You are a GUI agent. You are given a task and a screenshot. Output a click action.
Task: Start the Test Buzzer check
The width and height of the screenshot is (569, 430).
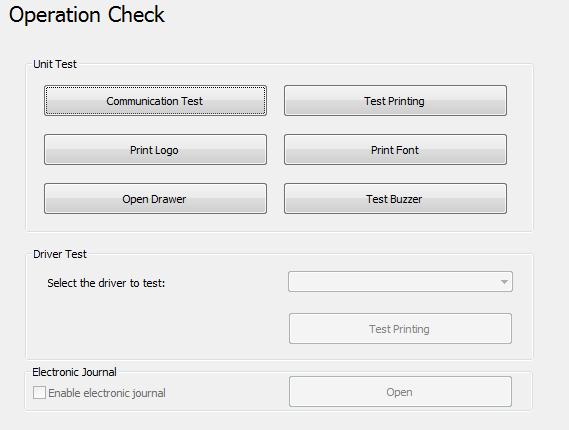pyautogui.click(x=395, y=198)
